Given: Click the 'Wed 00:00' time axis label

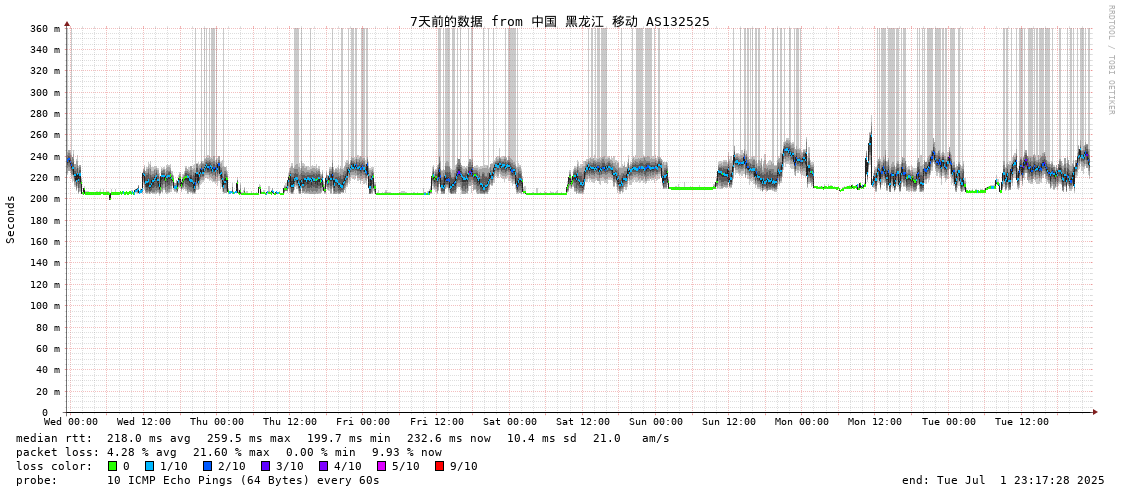Looking at the screenshot, I should coord(71,422).
